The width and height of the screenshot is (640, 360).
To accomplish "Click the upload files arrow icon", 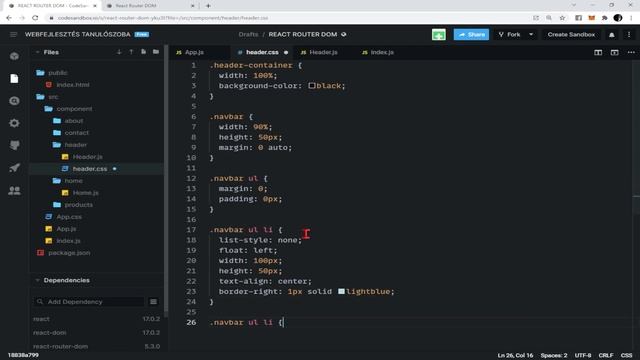I will (131, 52).
